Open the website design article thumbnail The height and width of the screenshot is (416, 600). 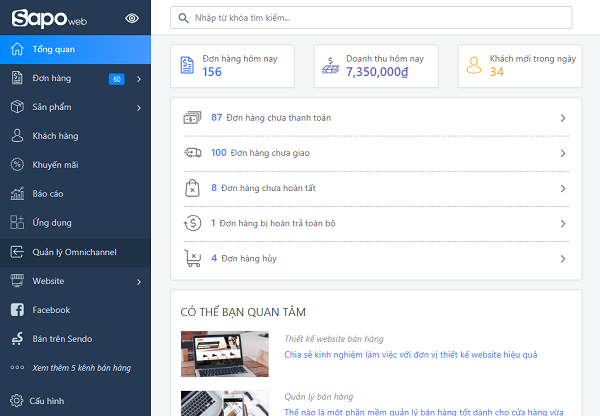(x=224, y=353)
